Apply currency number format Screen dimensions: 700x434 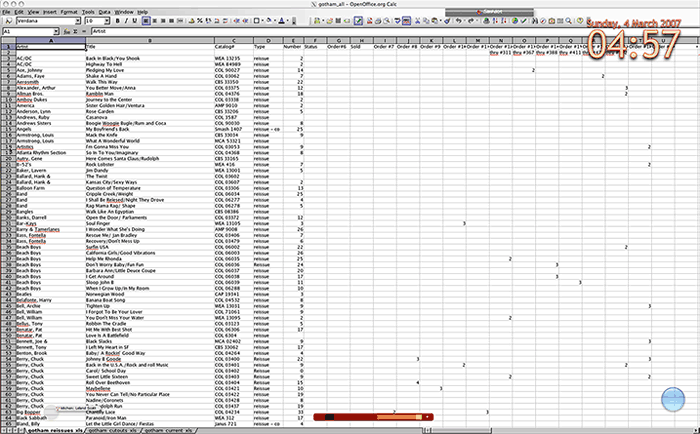pyautogui.click(x=192, y=21)
